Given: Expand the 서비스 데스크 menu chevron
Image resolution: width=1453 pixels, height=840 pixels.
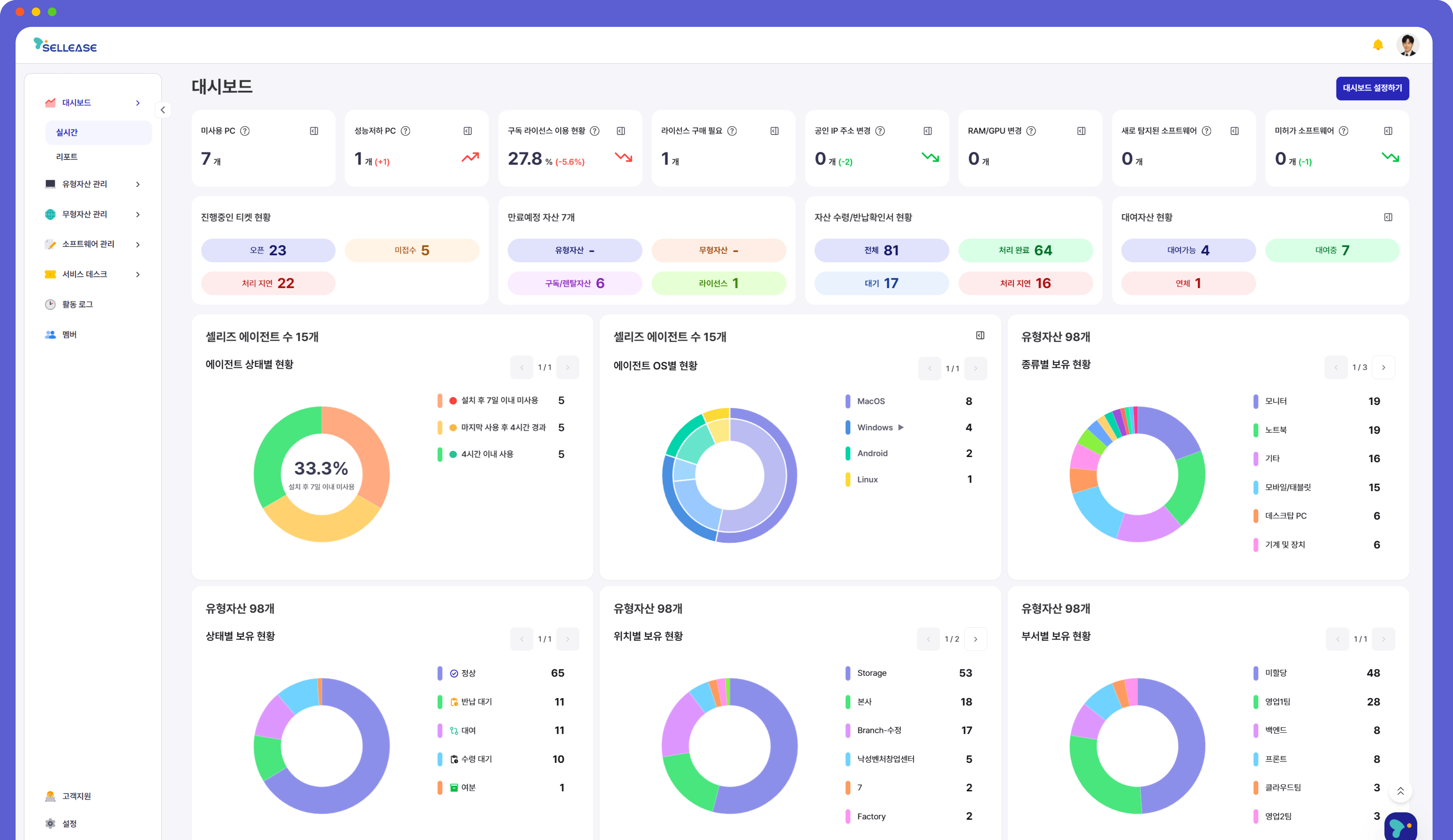Looking at the screenshot, I should click(x=138, y=274).
